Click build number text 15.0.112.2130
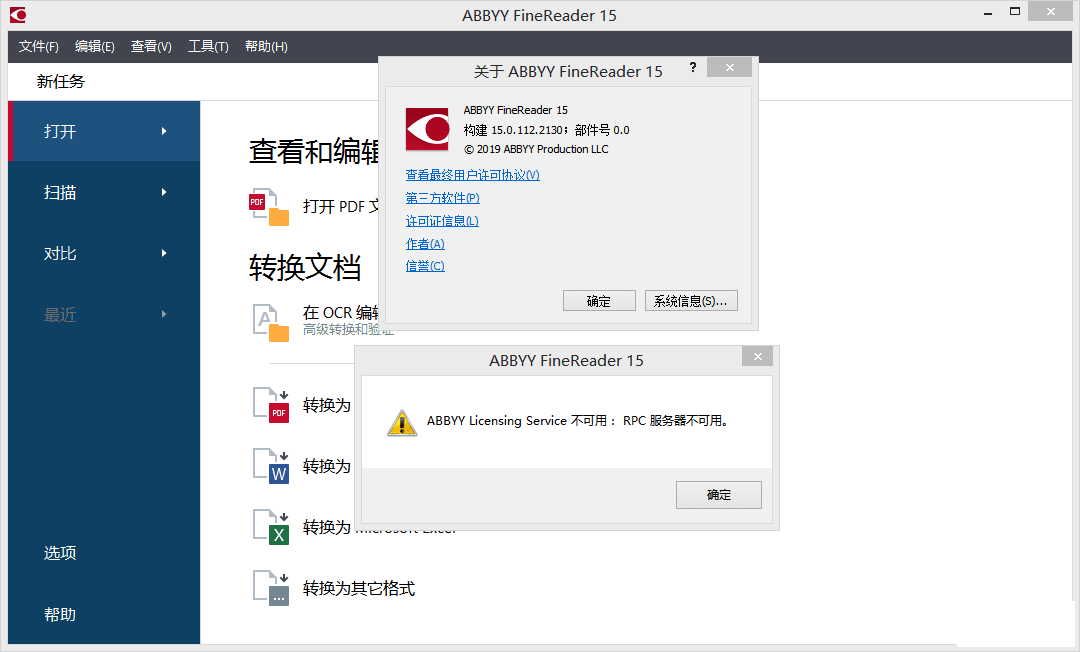This screenshot has width=1080, height=652. coord(527,129)
